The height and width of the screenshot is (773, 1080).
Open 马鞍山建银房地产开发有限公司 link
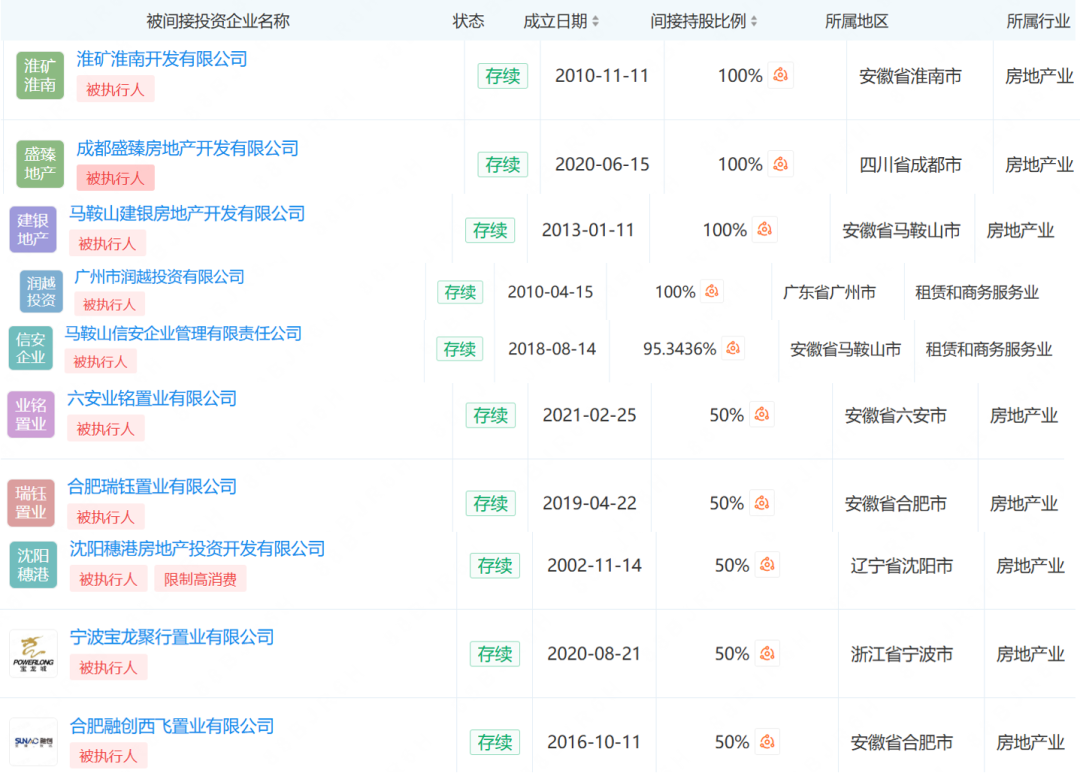(x=187, y=214)
